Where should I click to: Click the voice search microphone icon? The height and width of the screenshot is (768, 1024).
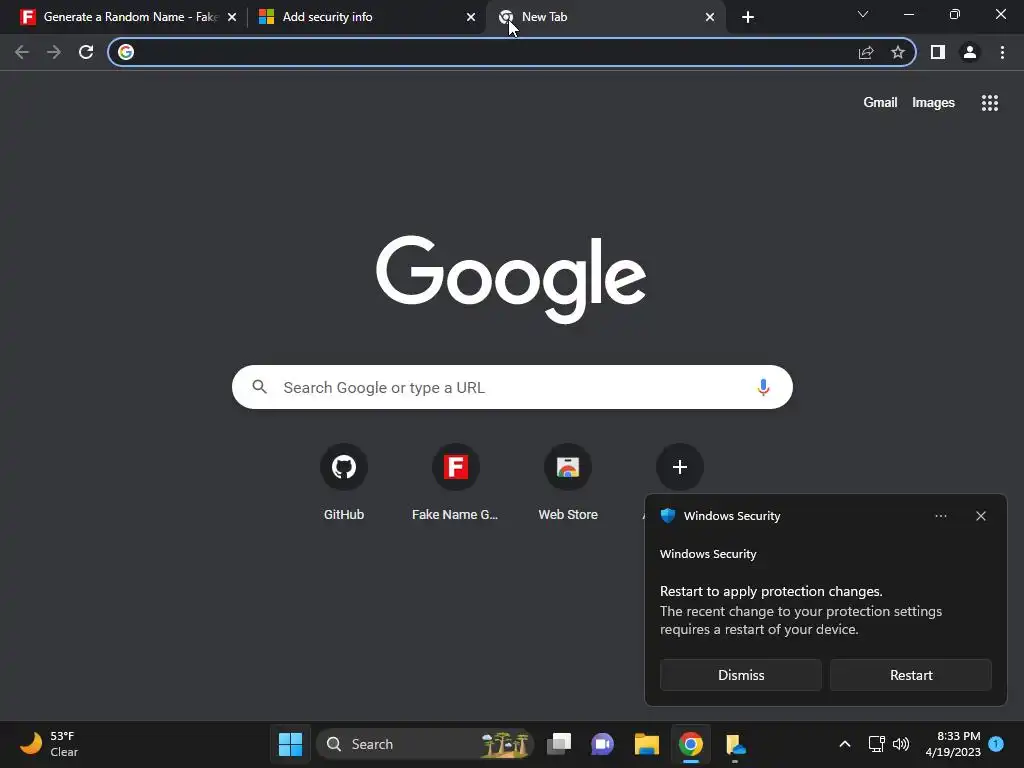click(x=763, y=387)
